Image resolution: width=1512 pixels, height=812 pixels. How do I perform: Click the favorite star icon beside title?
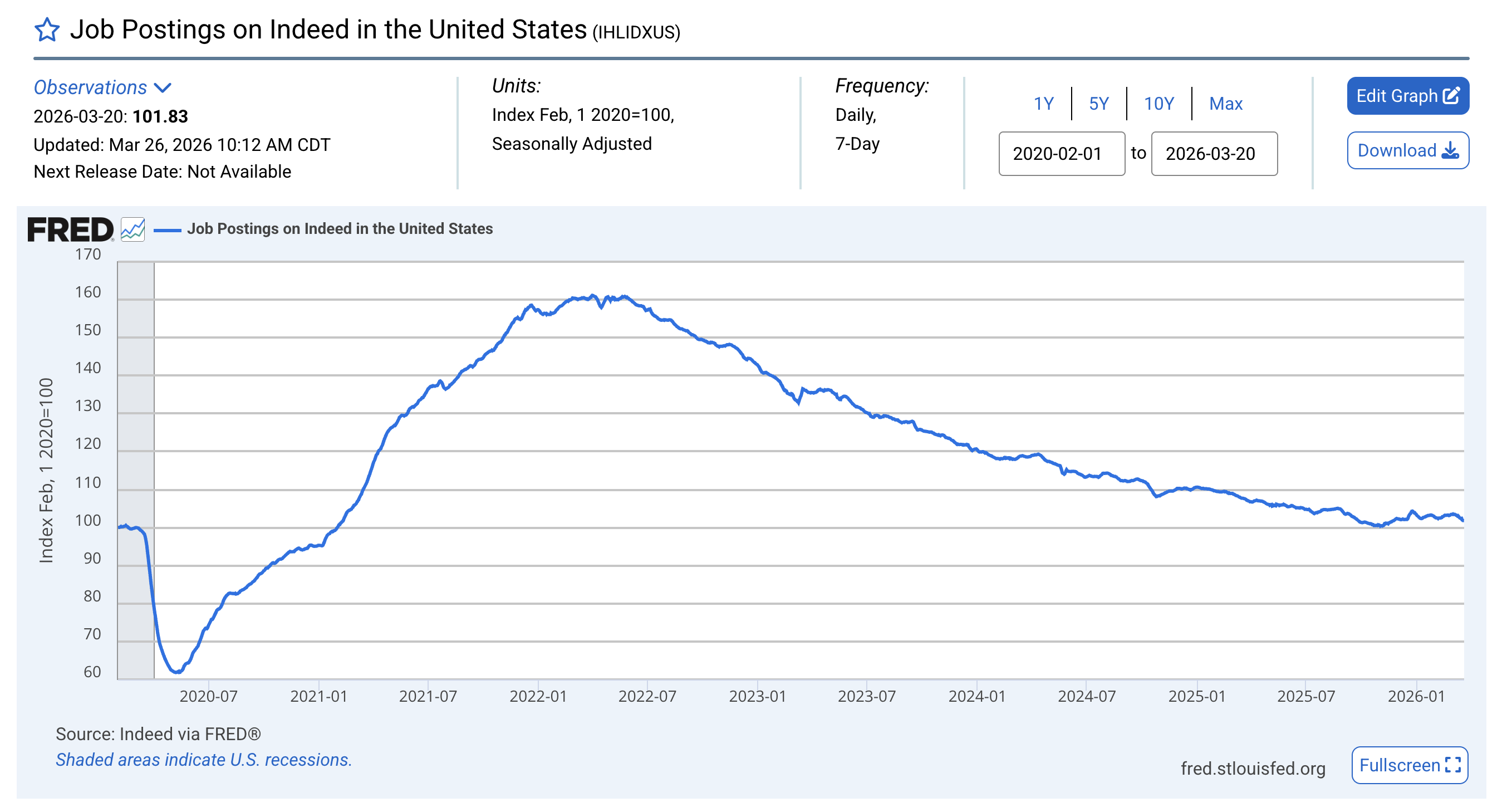[x=47, y=30]
